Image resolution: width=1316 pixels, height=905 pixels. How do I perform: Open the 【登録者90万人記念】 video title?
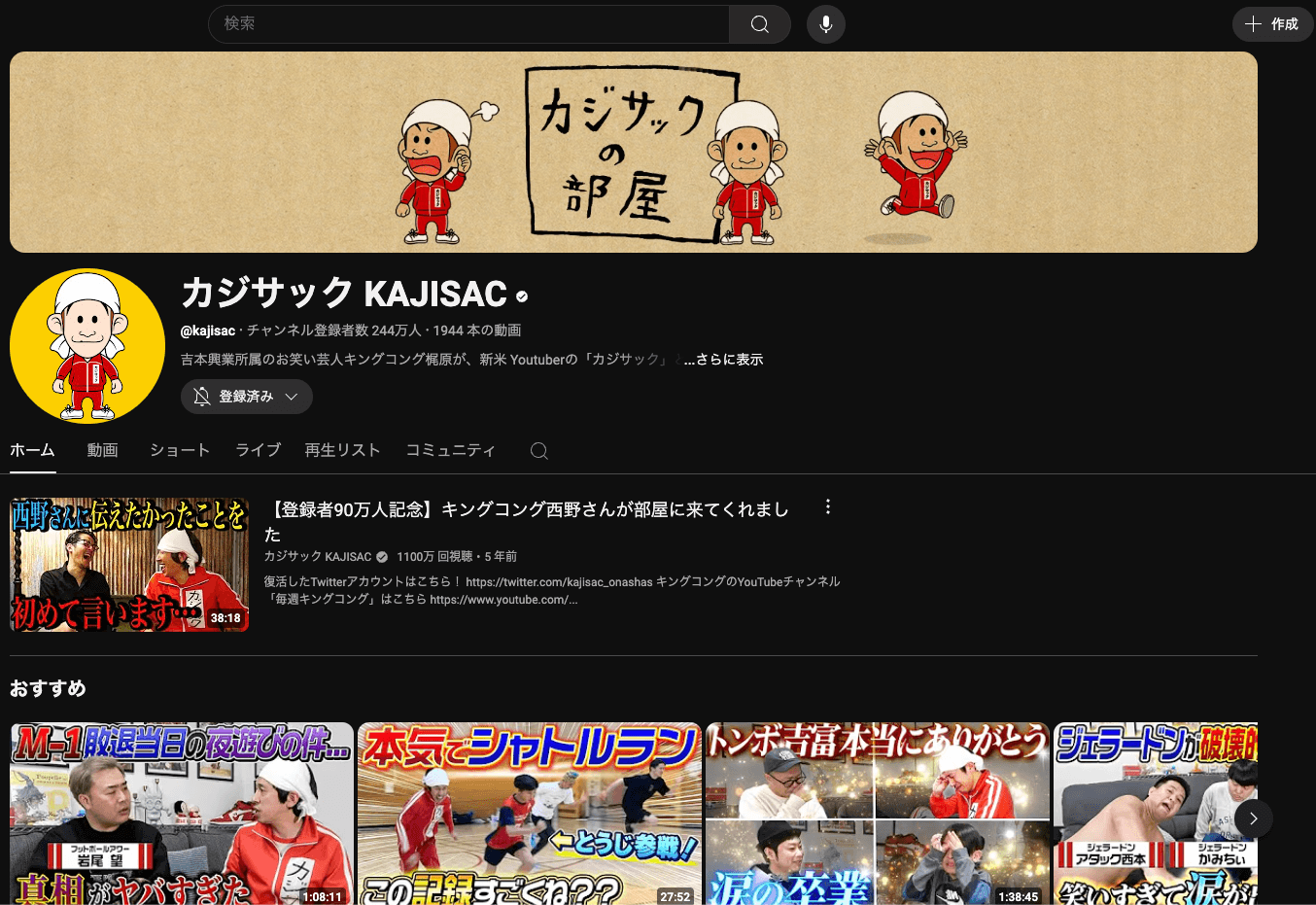click(526, 521)
